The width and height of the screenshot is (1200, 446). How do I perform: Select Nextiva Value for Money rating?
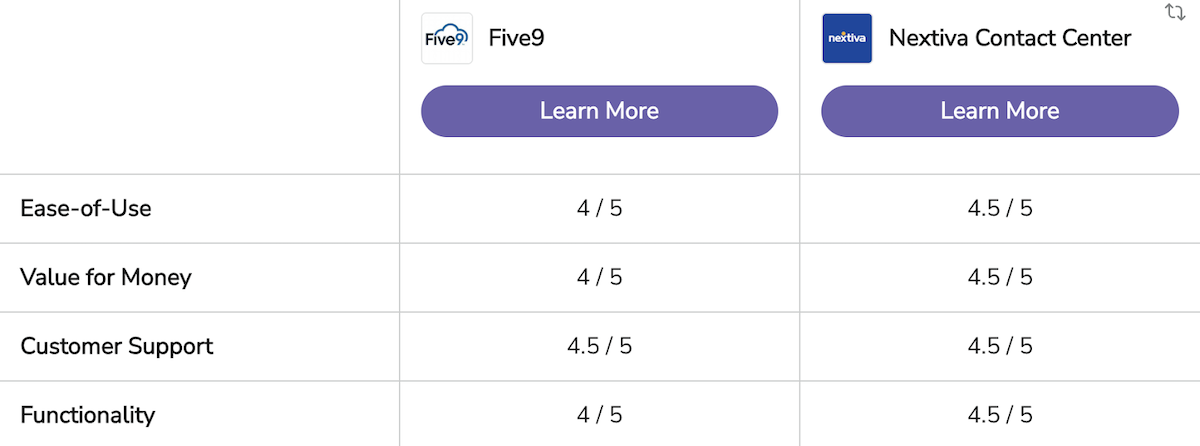(1000, 277)
